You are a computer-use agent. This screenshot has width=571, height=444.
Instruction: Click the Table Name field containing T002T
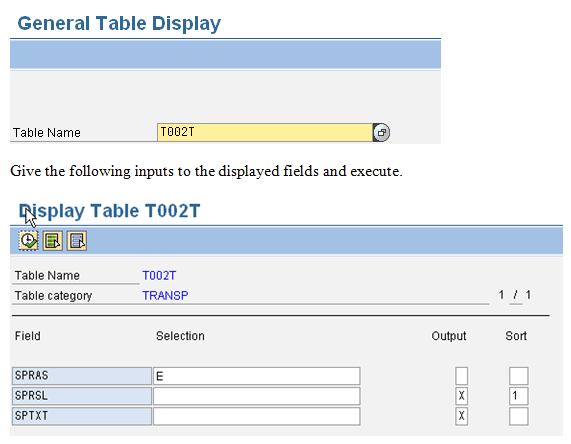265,132
